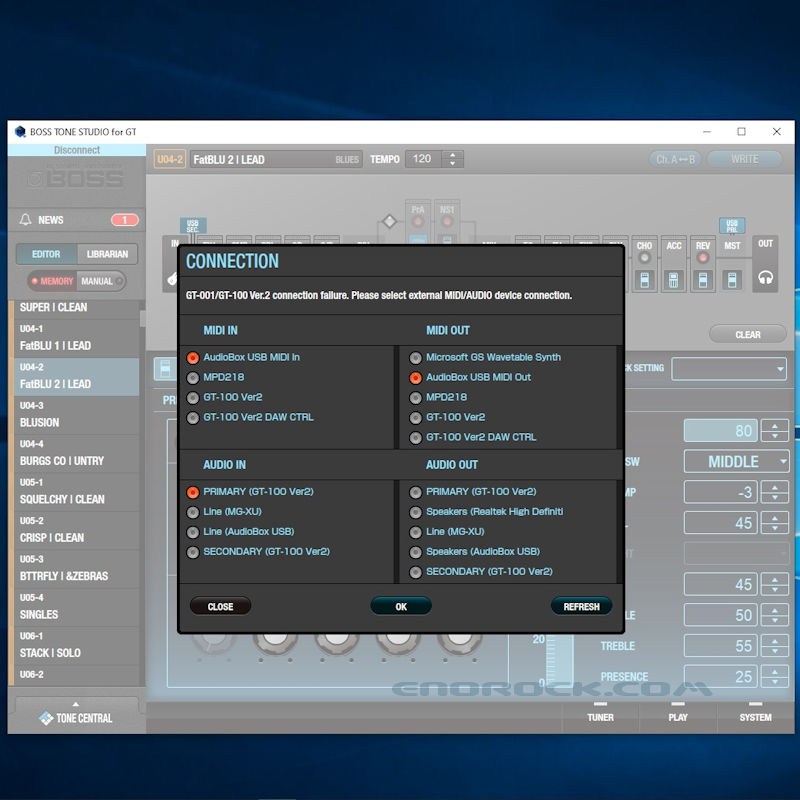Switch to the LIBRARIAN tab
The width and height of the screenshot is (800, 800).
tap(108, 255)
